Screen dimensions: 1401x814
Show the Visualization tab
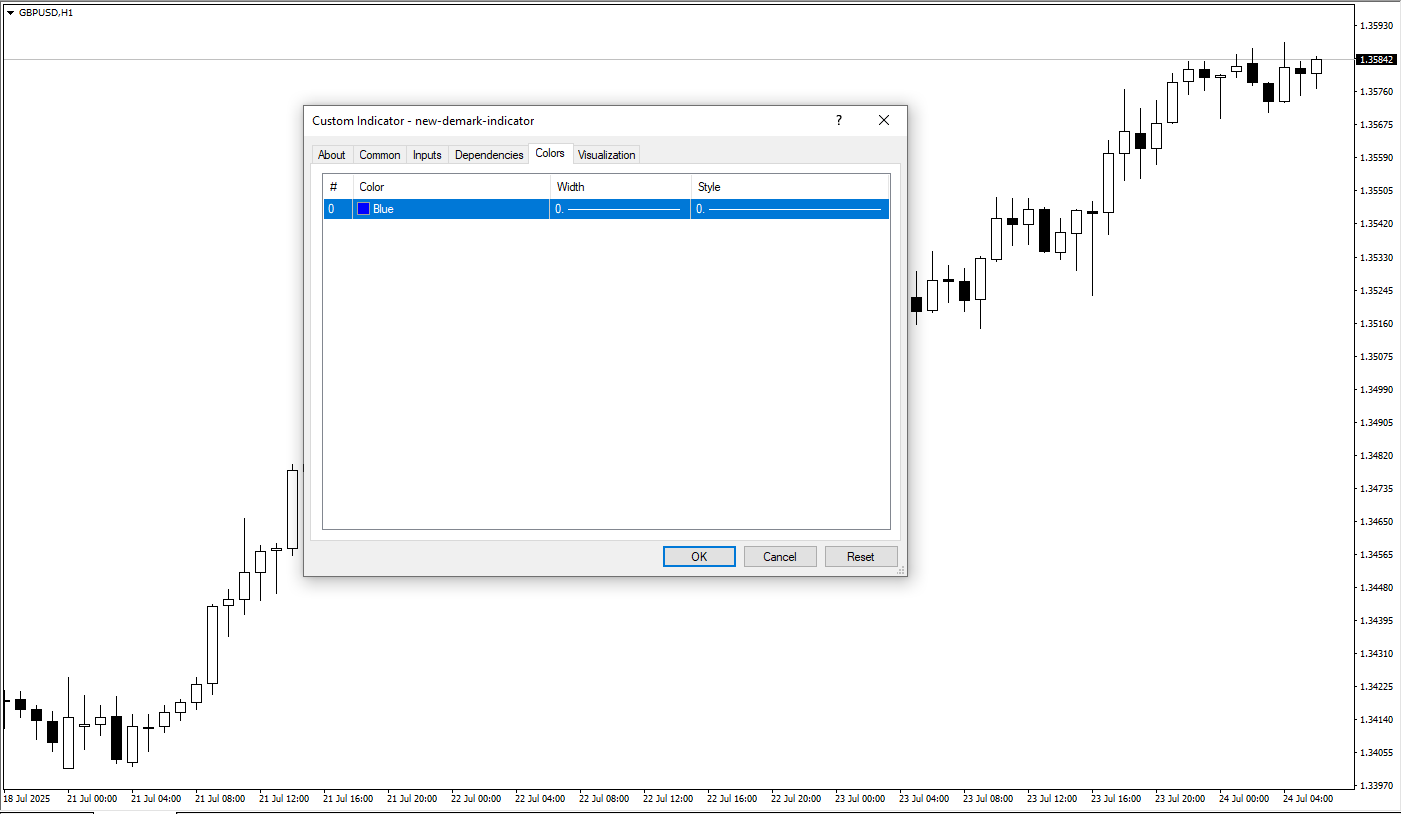[606, 155]
